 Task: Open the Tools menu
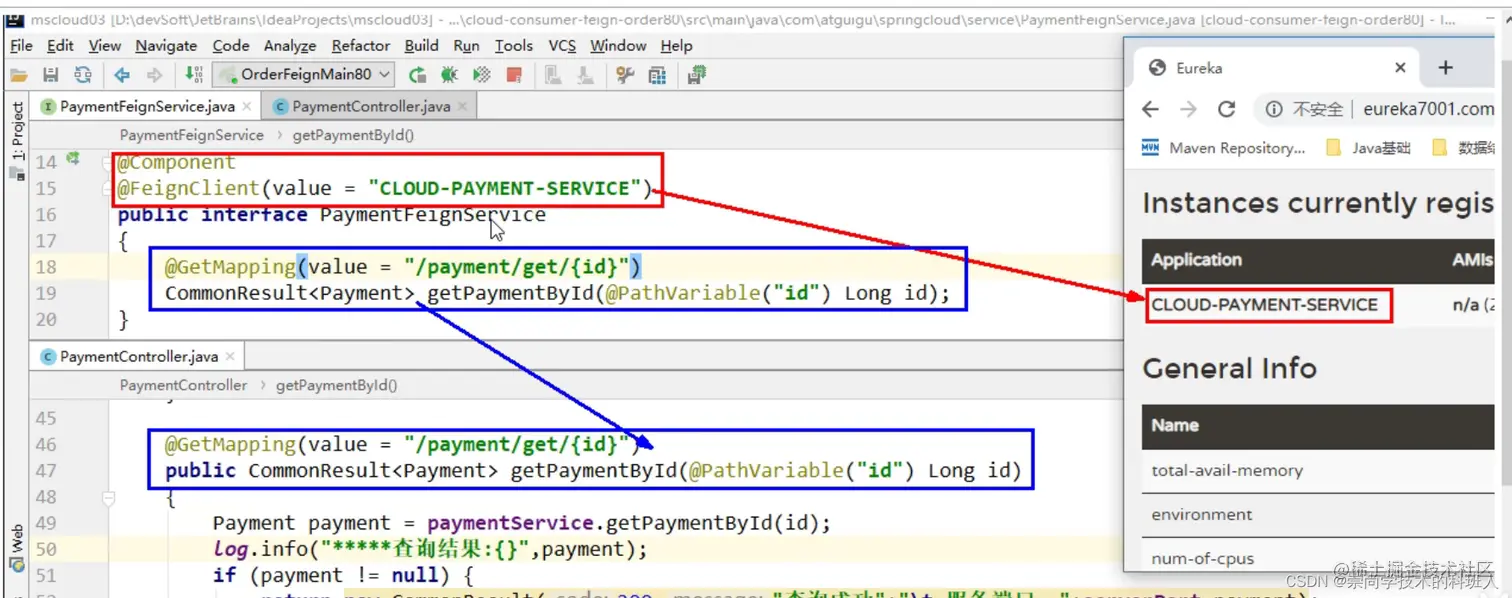pos(514,45)
